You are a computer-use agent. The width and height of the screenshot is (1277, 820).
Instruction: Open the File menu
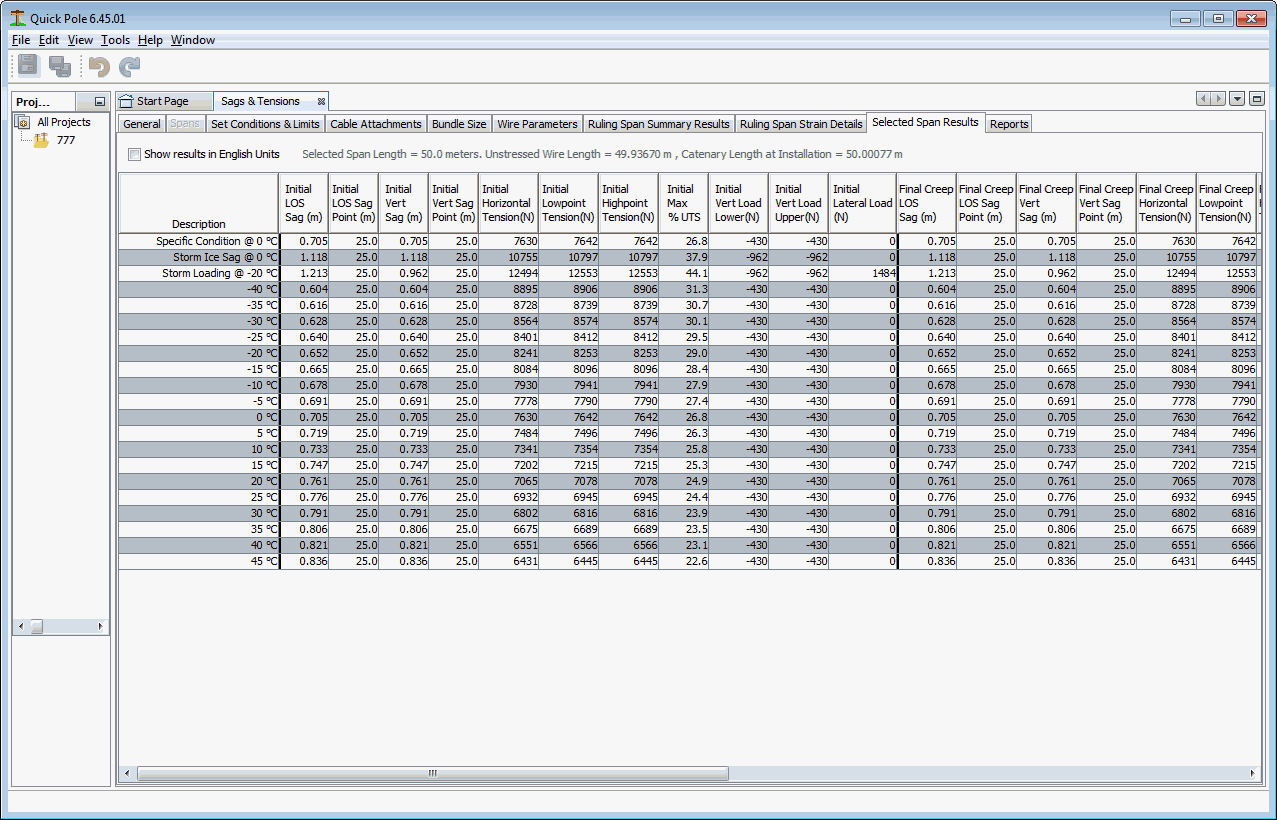pos(21,40)
